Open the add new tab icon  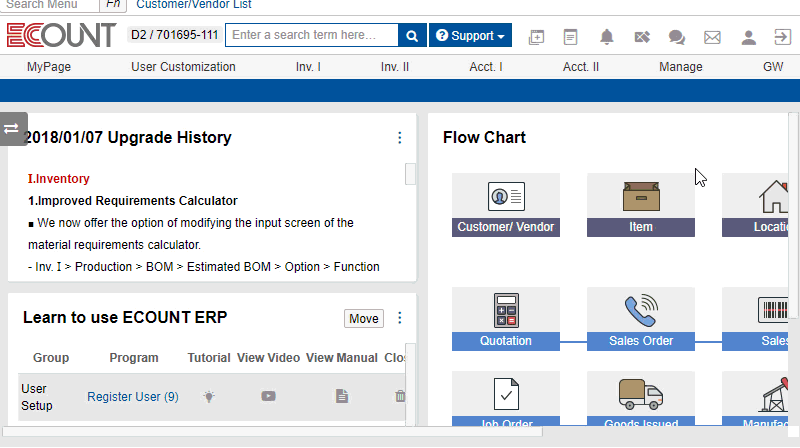point(536,37)
